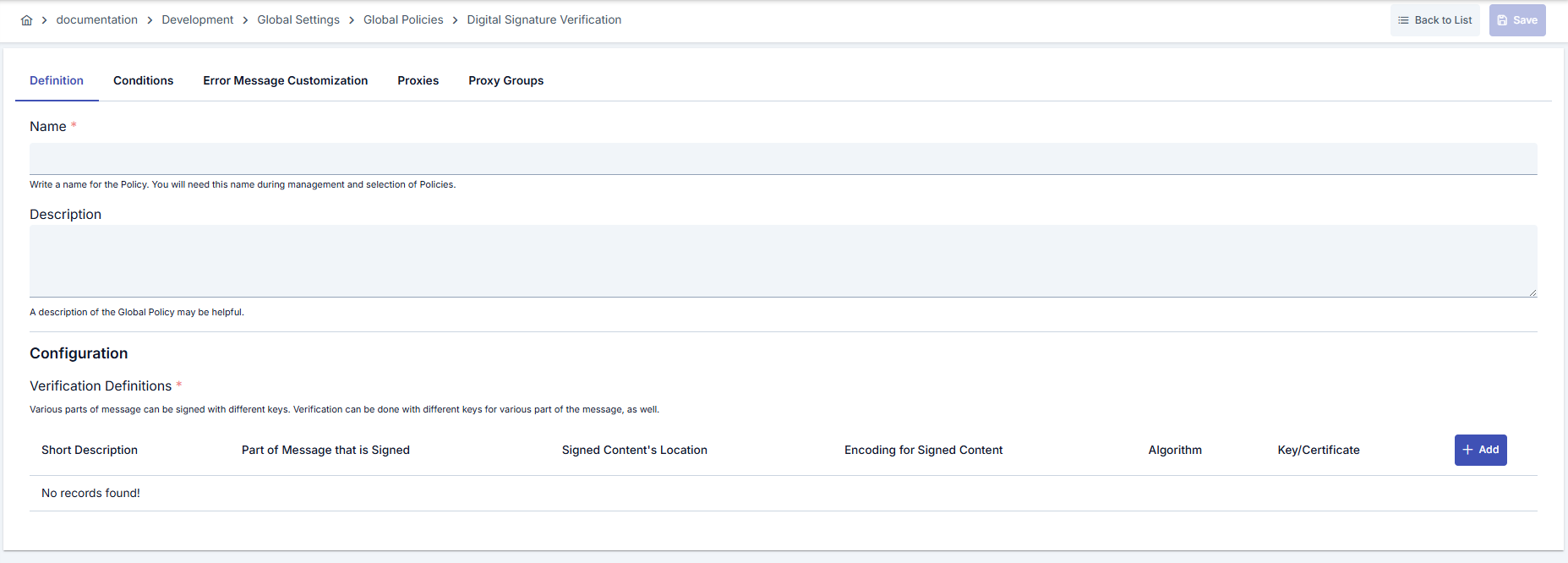
Task: Click the home icon in breadcrumb
Action: click(x=25, y=19)
